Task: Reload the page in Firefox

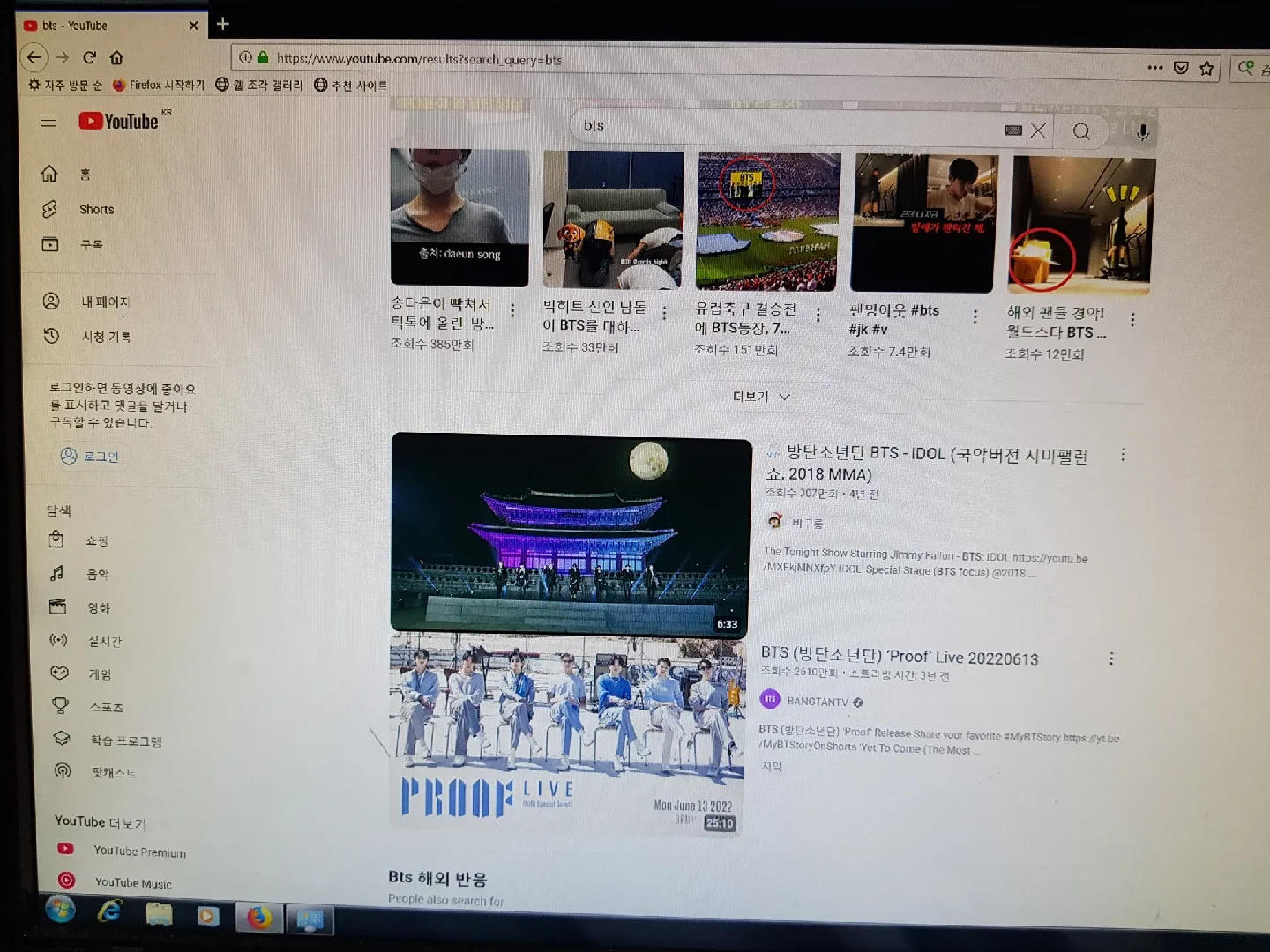Action: pos(89,57)
